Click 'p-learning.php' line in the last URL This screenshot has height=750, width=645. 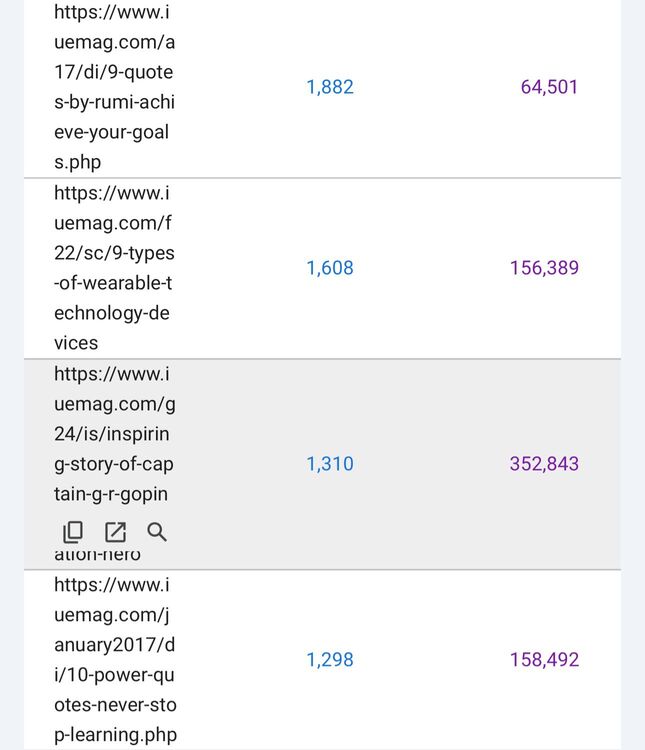115,735
